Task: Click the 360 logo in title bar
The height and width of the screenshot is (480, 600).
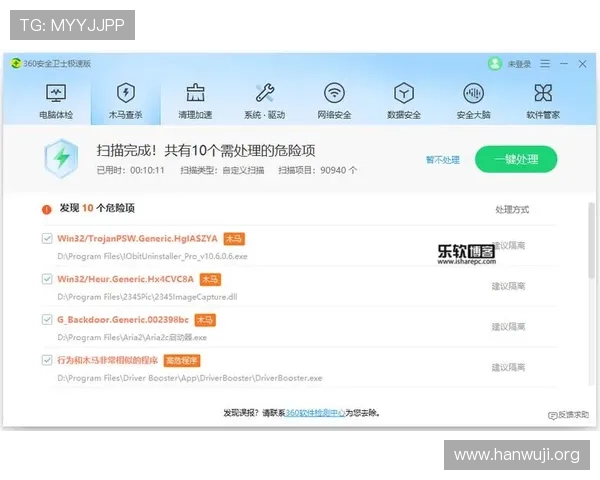Action: point(16,63)
